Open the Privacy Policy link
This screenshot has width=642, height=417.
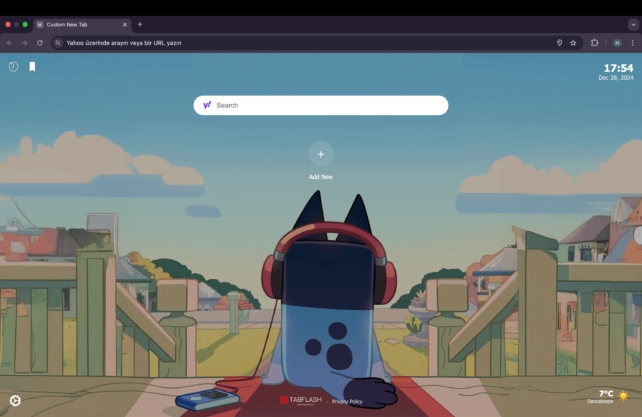point(347,401)
